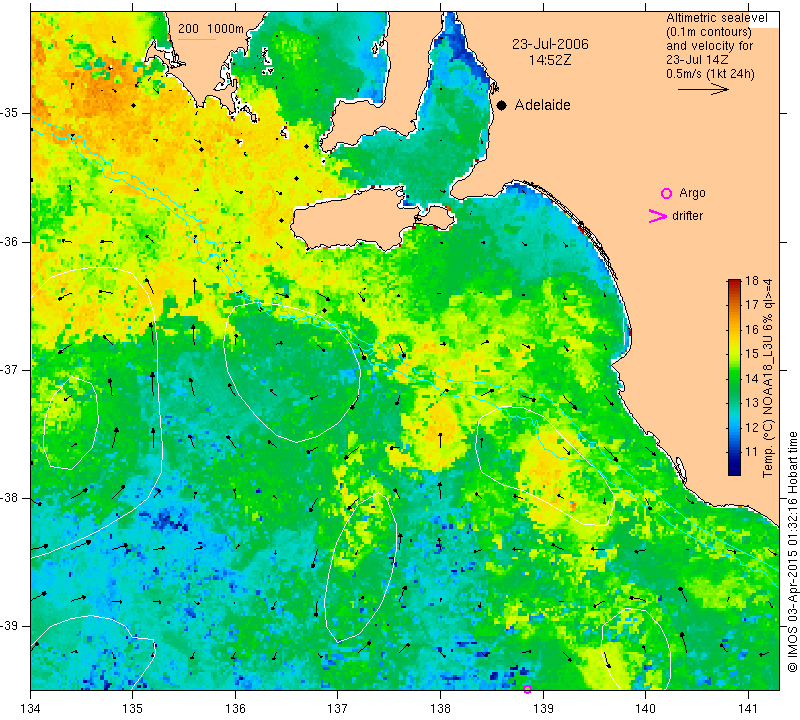Click the '-36' latitude axis label
The width and height of the screenshot is (800, 720).
click(9, 242)
